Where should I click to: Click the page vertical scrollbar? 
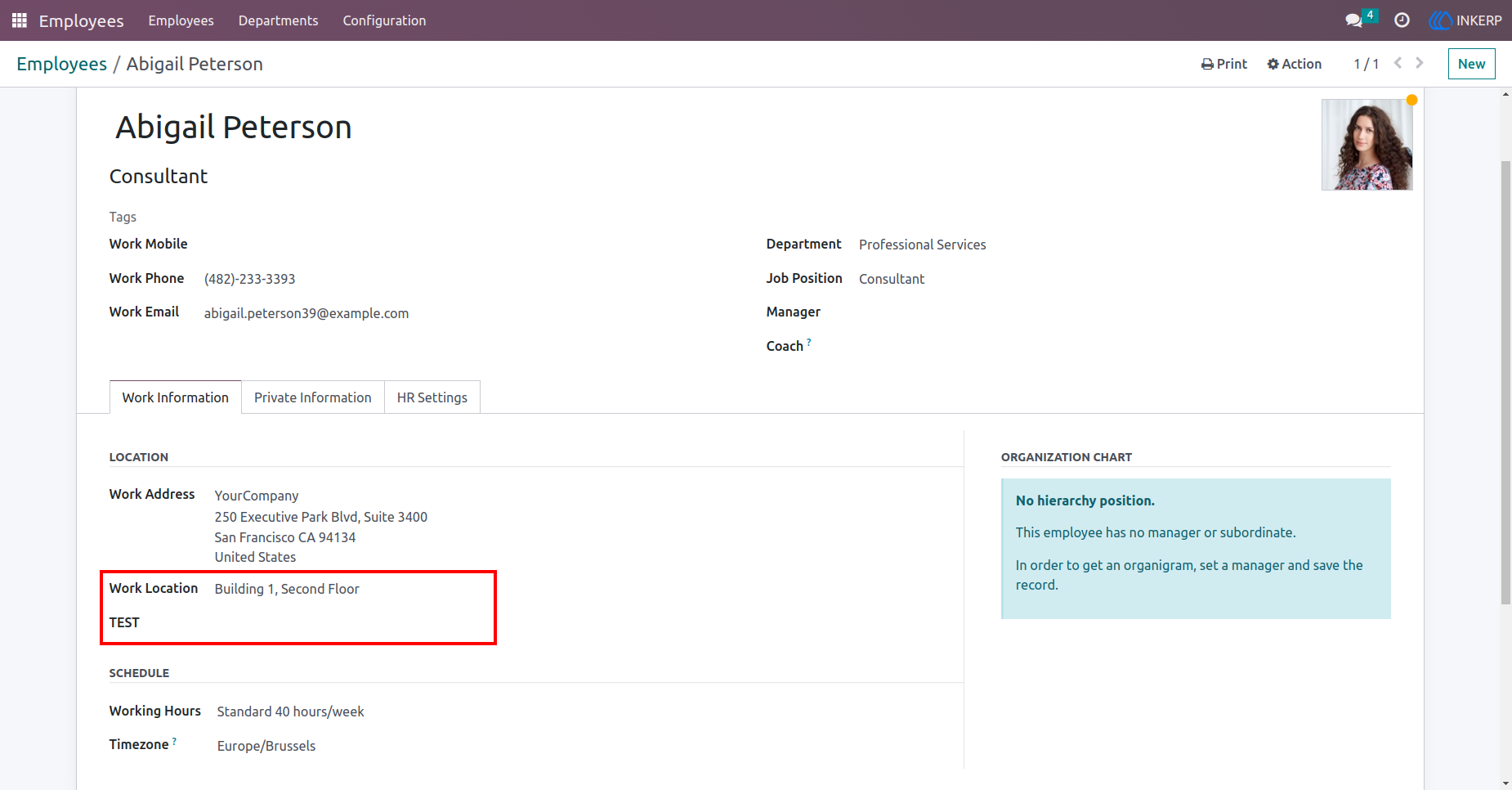coord(1505,383)
